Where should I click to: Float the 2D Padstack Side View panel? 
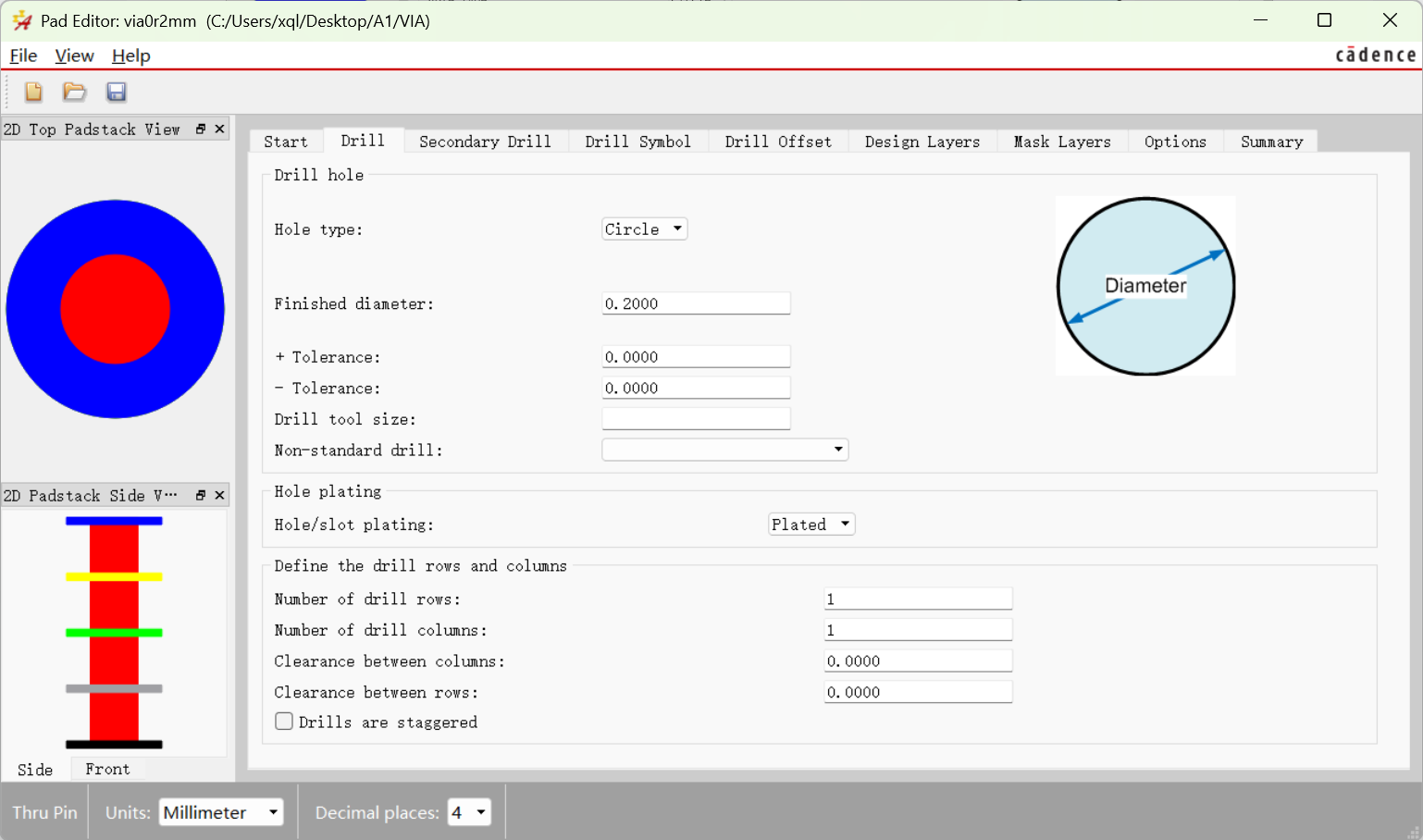point(201,496)
